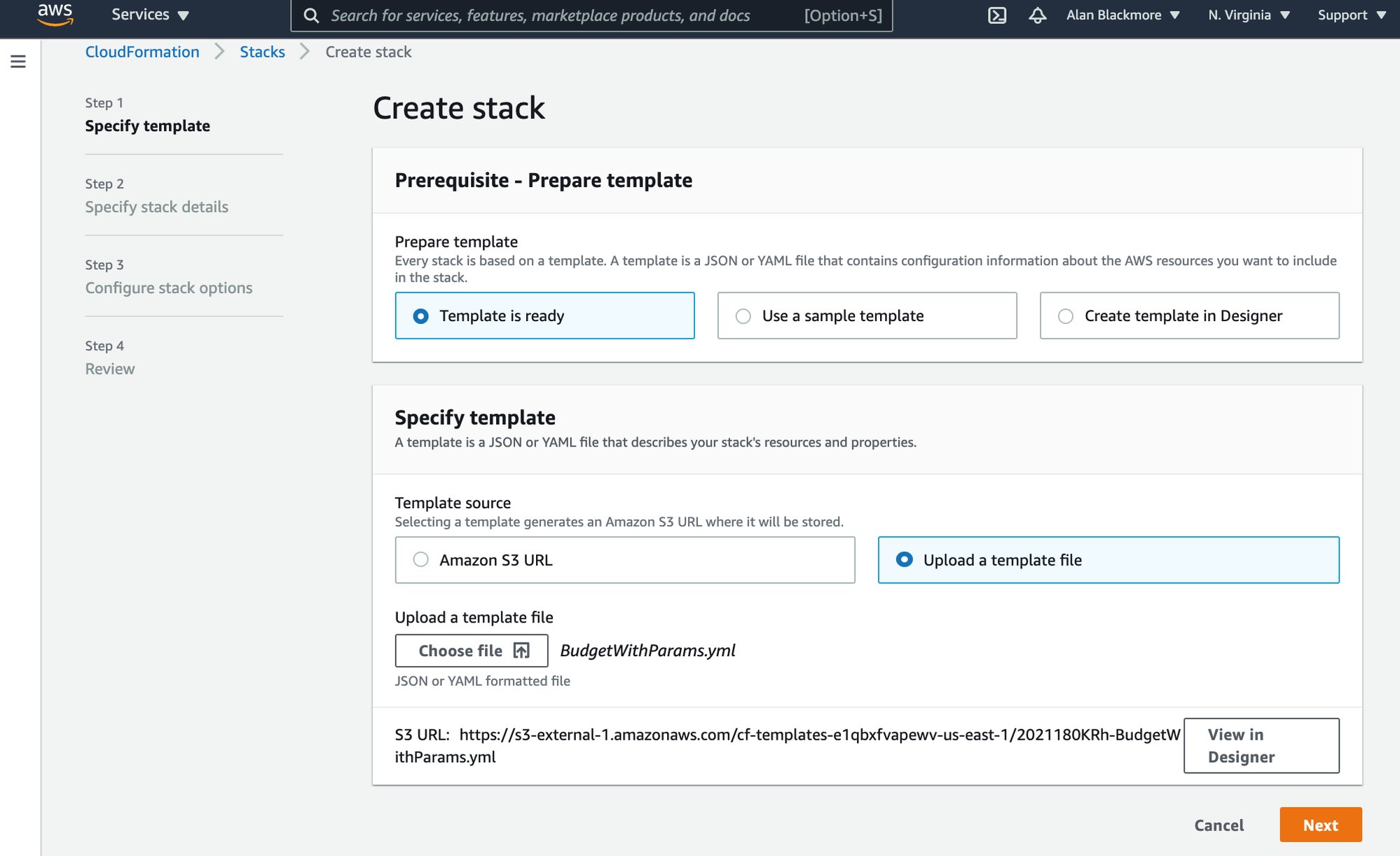Open the Services menu
1400x856 pixels.
pos(149,14)
